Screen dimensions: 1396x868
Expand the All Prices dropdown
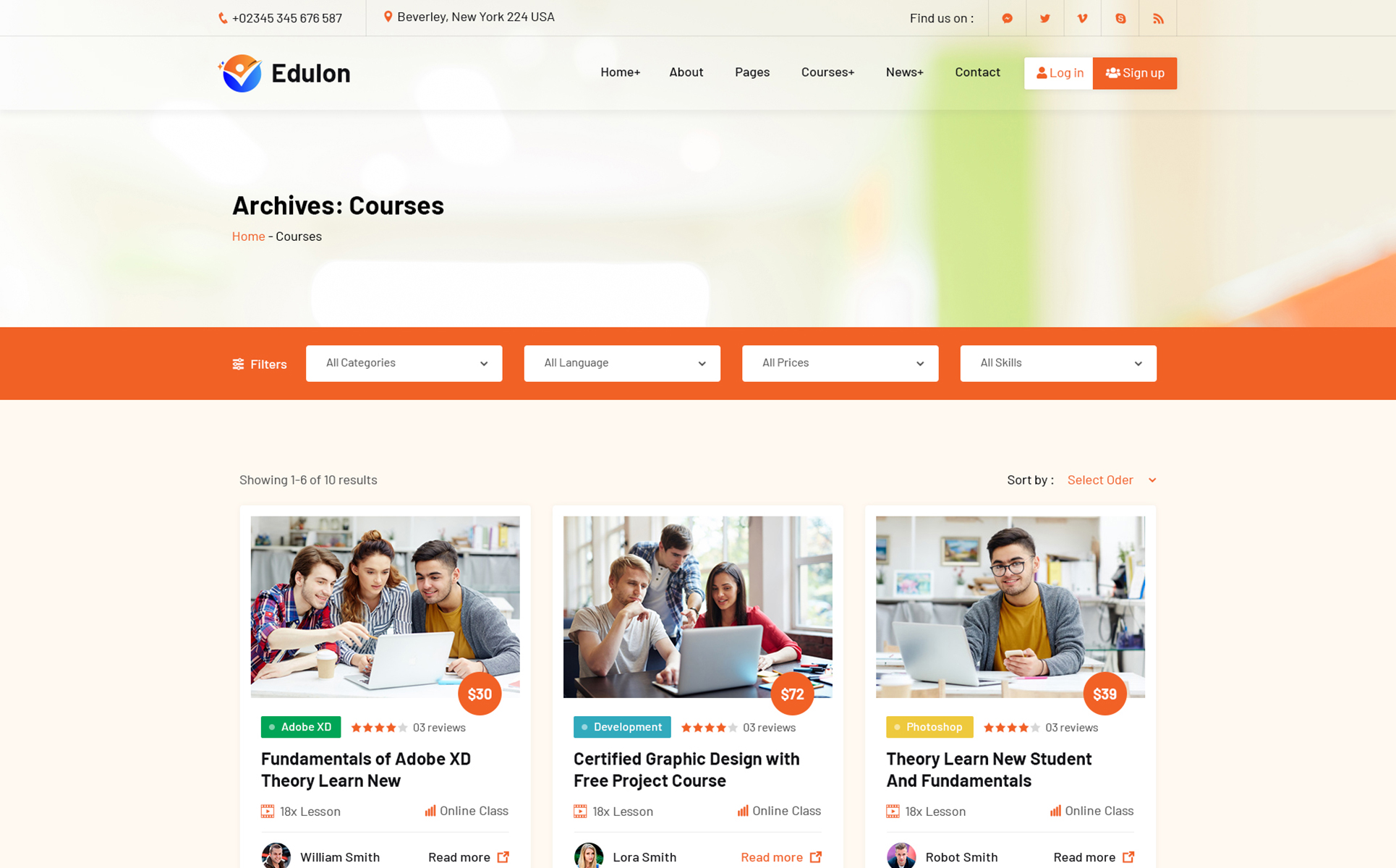point(839,362)
